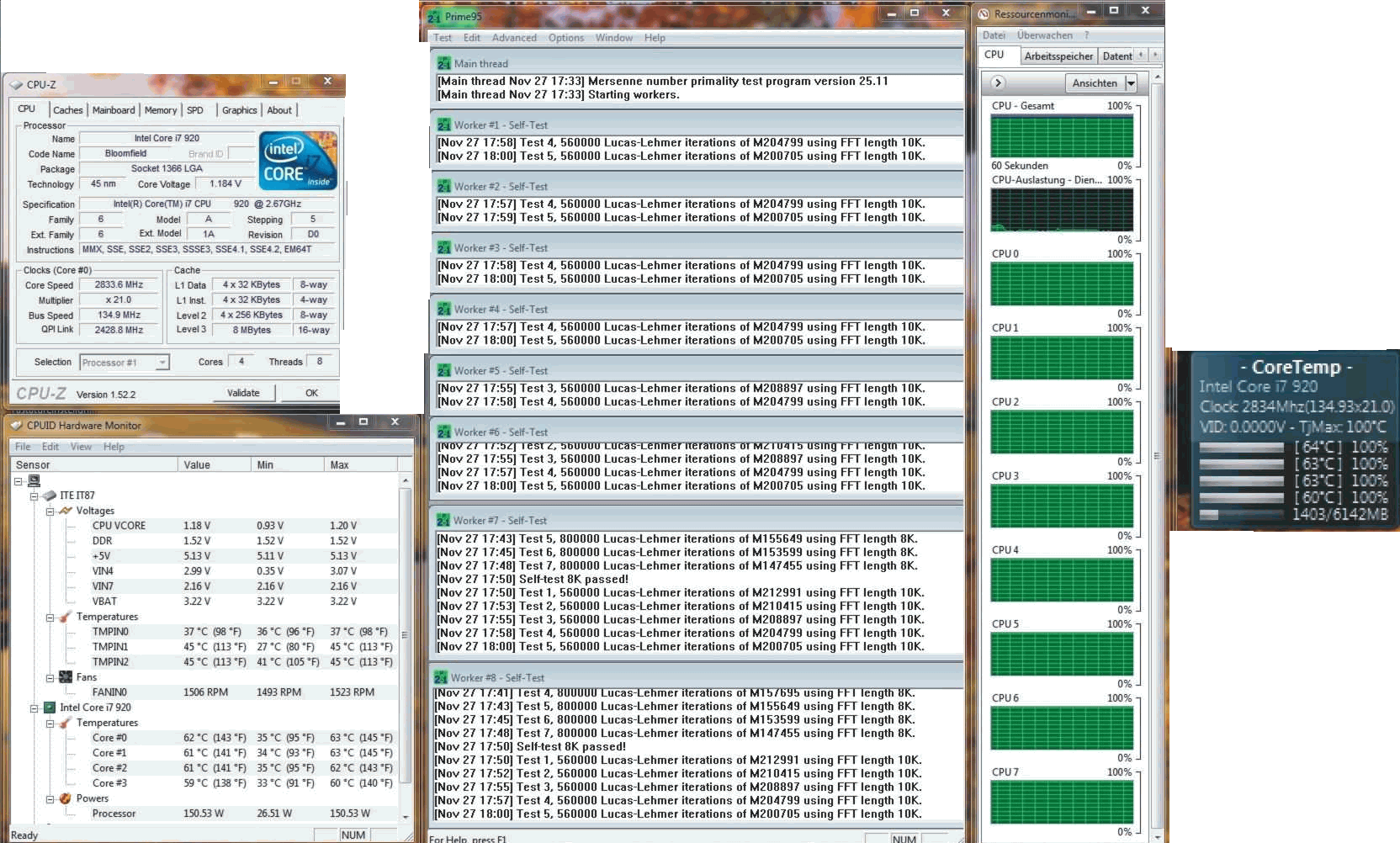
Task: Click the CPUID Hardware Monitor title icon
Action: click(x=16, y=426)
